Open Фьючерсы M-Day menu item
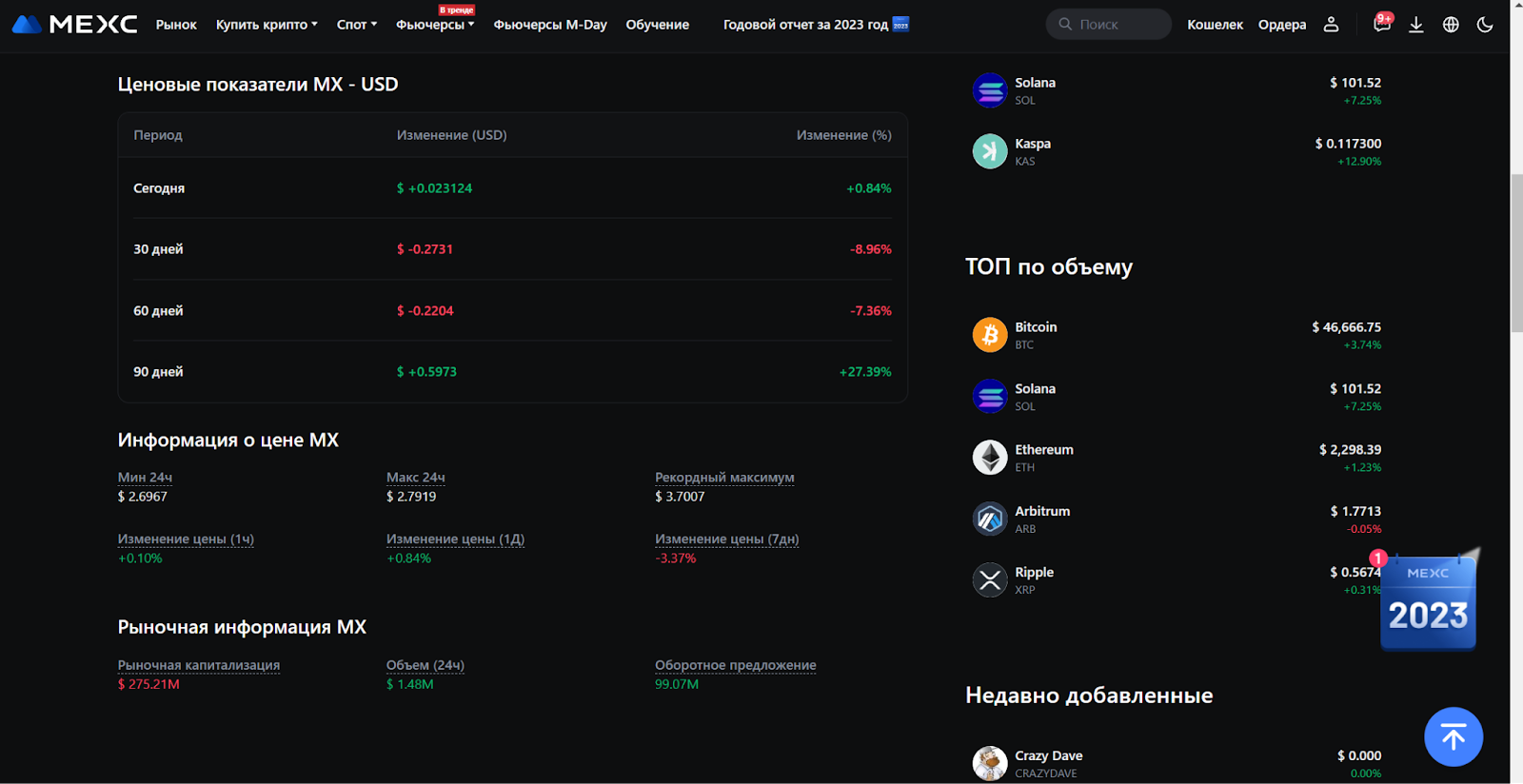 pos(550,25)
